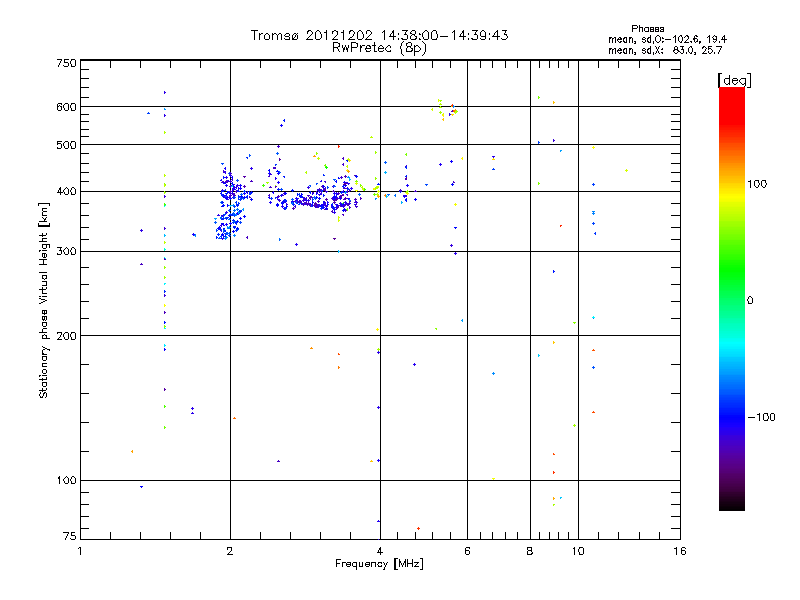The image size is (800, 600).
Task: Click the '600' height axis tick label
Action: click(66, 107)
